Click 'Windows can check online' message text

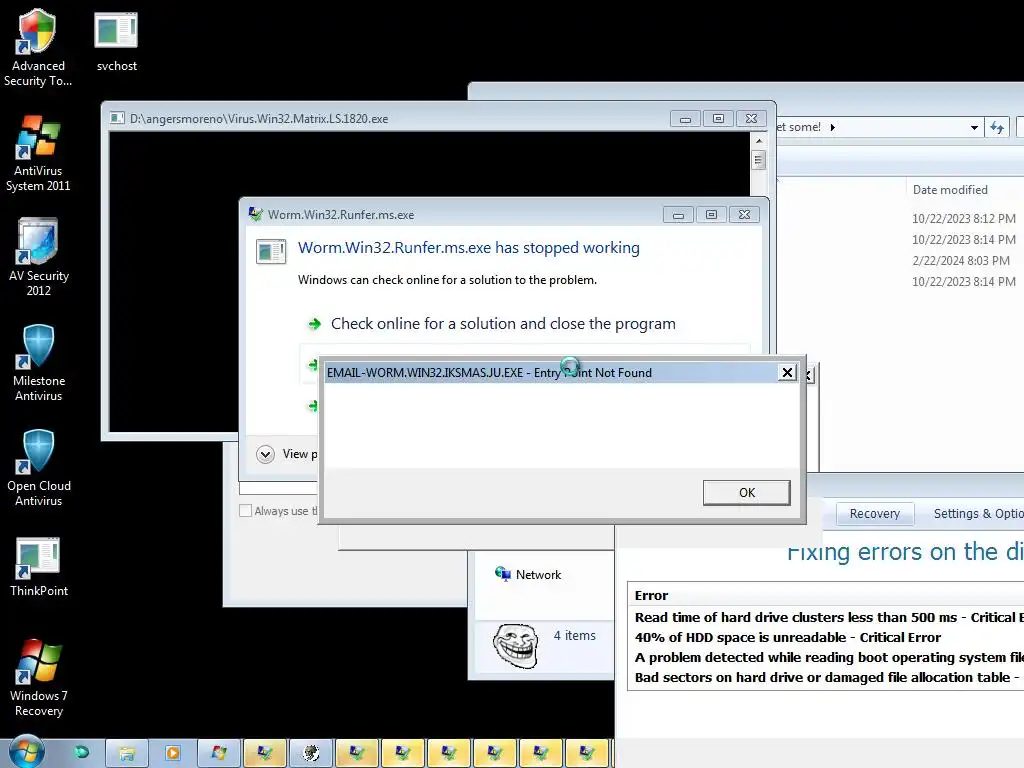[447, 280]
